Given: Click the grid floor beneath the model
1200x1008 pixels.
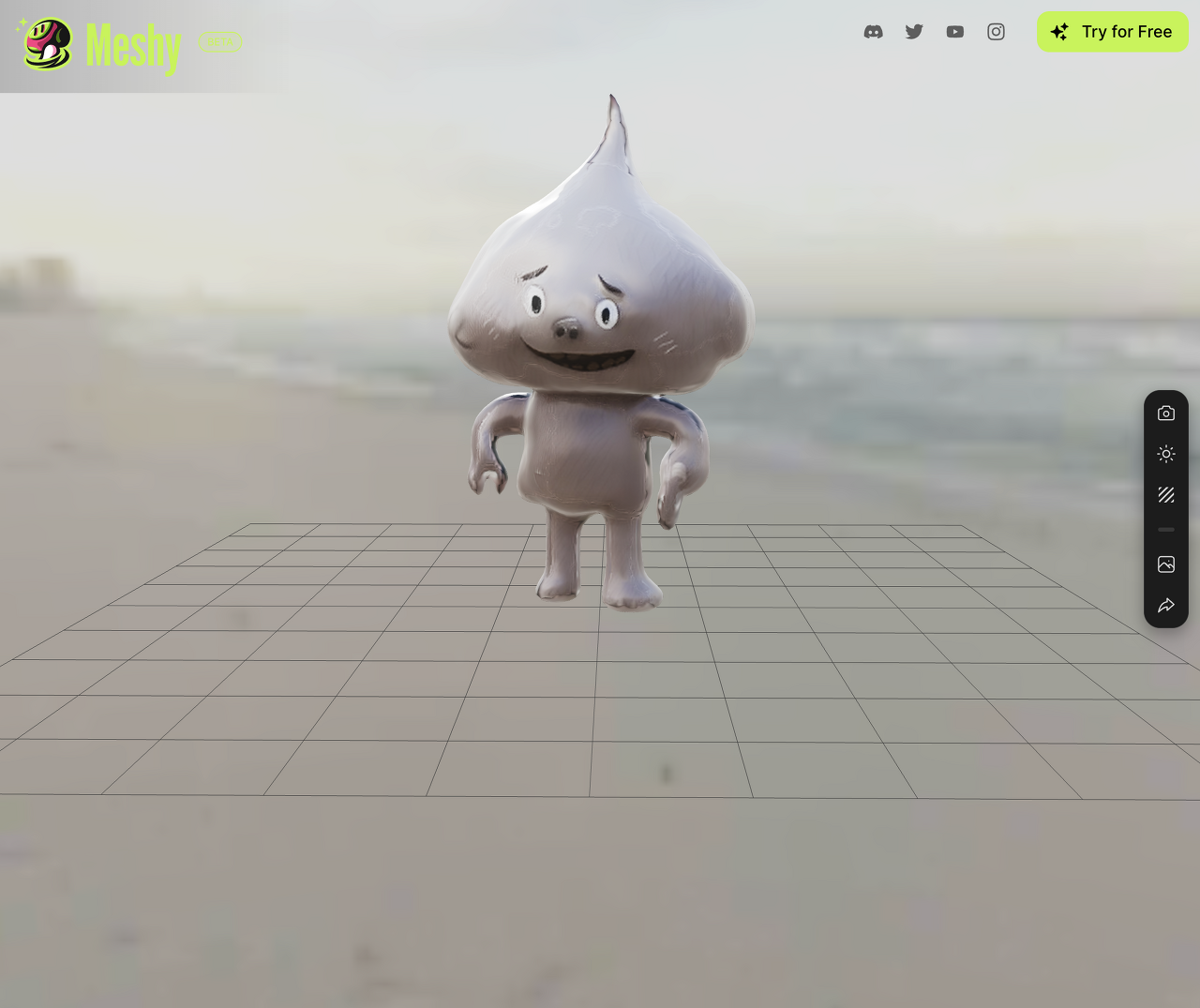Looking at the screenshot, I should click(x=600, y=713).
